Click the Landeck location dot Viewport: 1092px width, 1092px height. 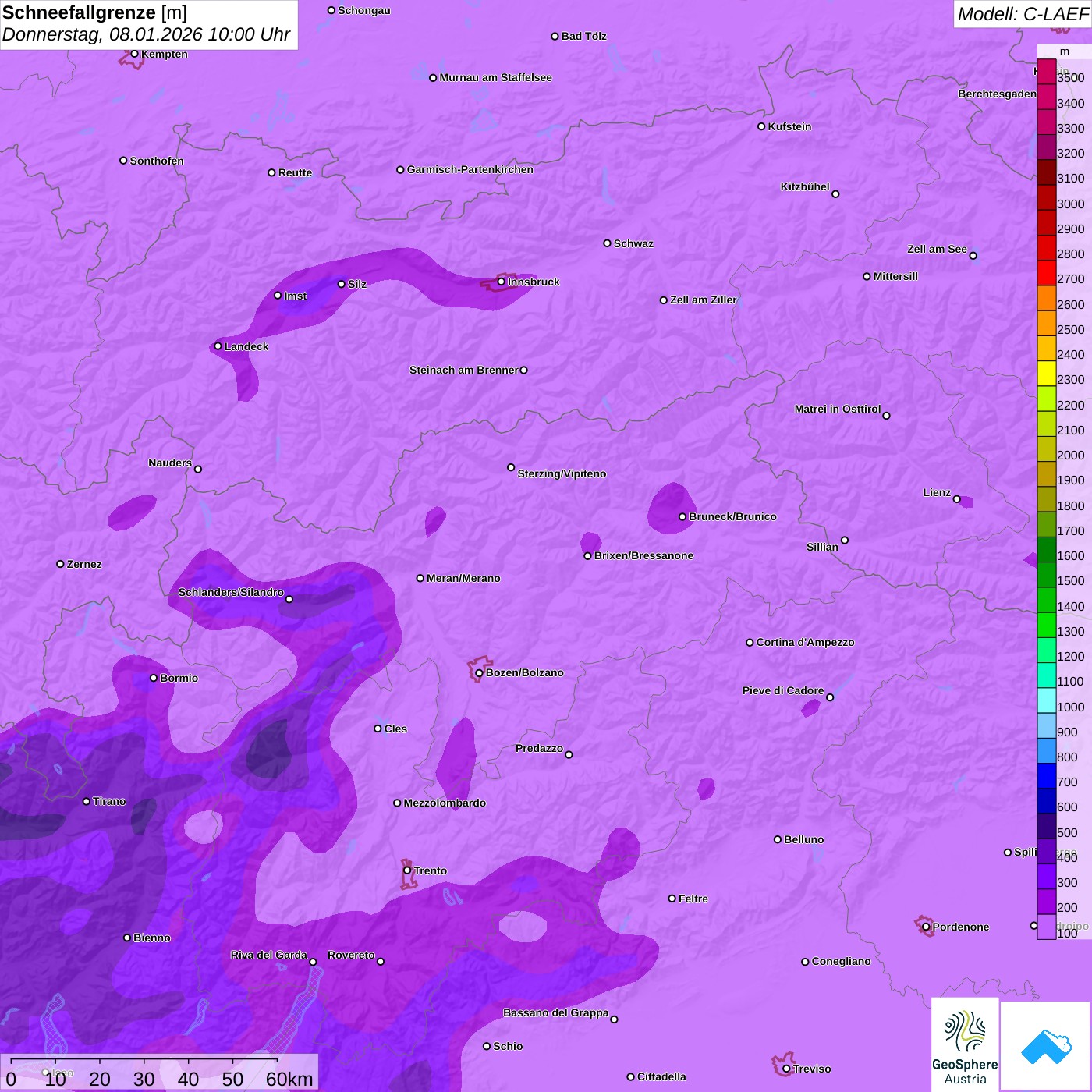point(218,346)
